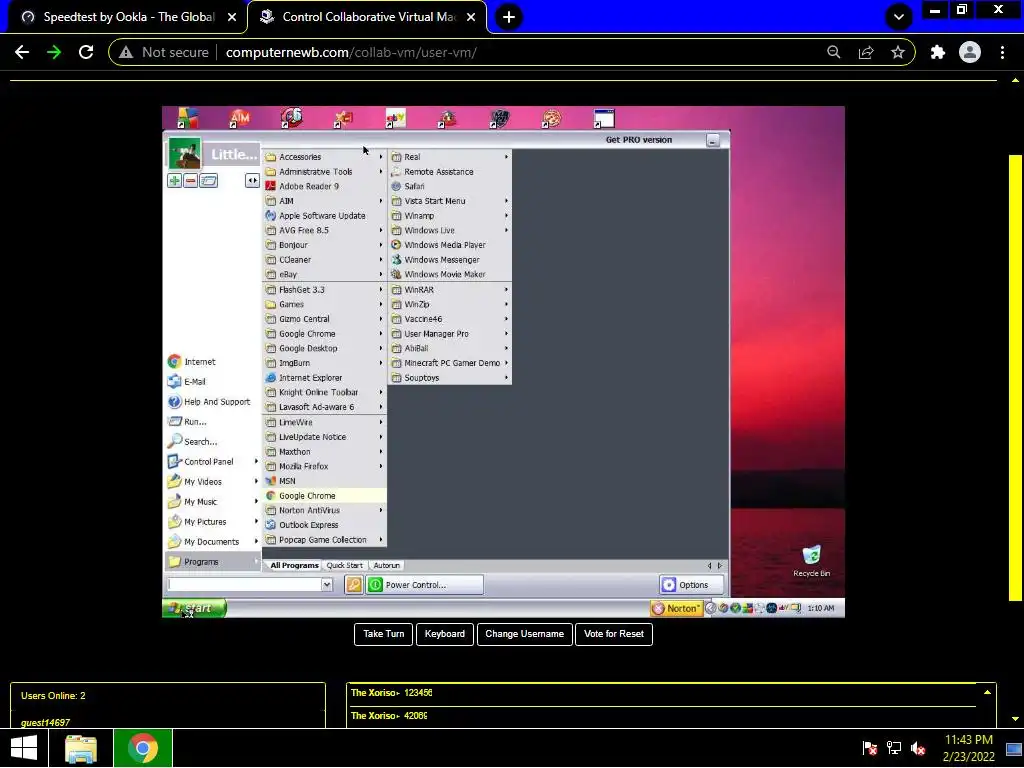Click the page vertical yellow scrollbar
The height and width of the screenshot is (768, 1024).
click(x=1015, y=377)
